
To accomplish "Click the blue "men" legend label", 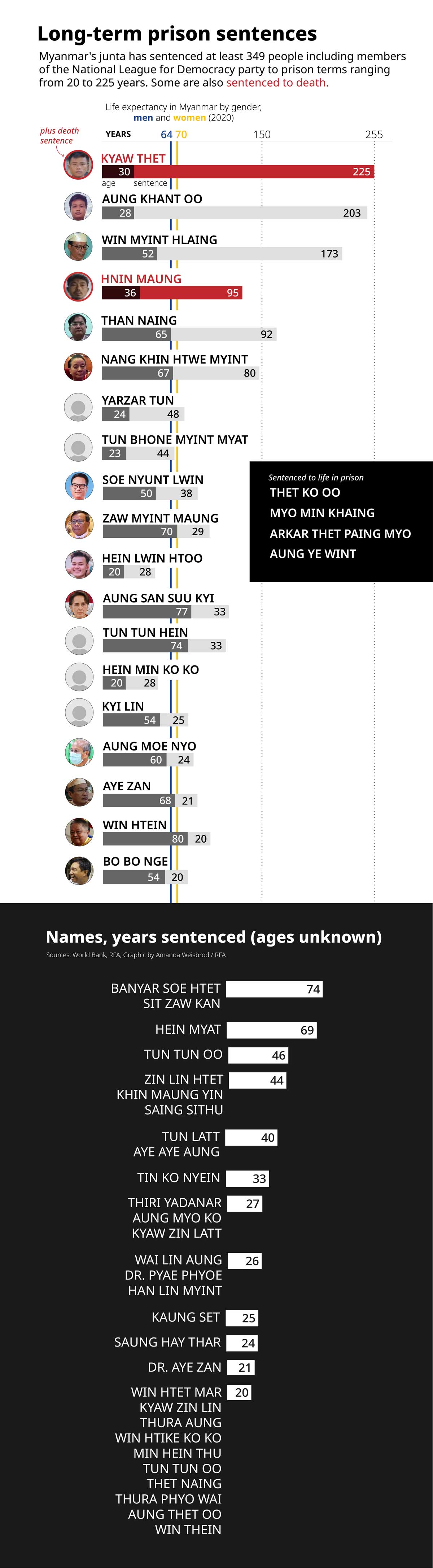I will [143, 118].
